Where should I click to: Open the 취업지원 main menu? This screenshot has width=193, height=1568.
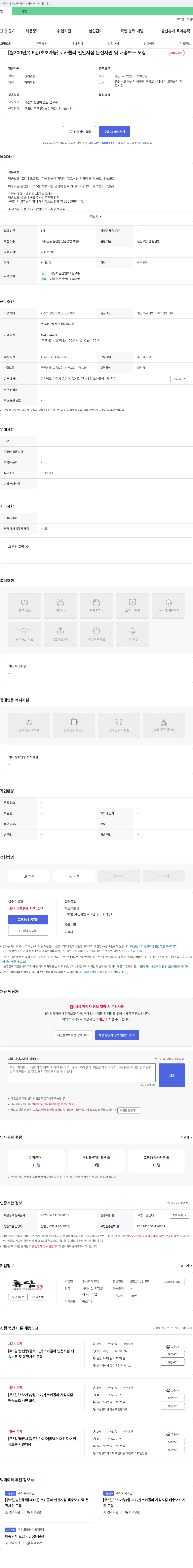click(x=64, y=31)
